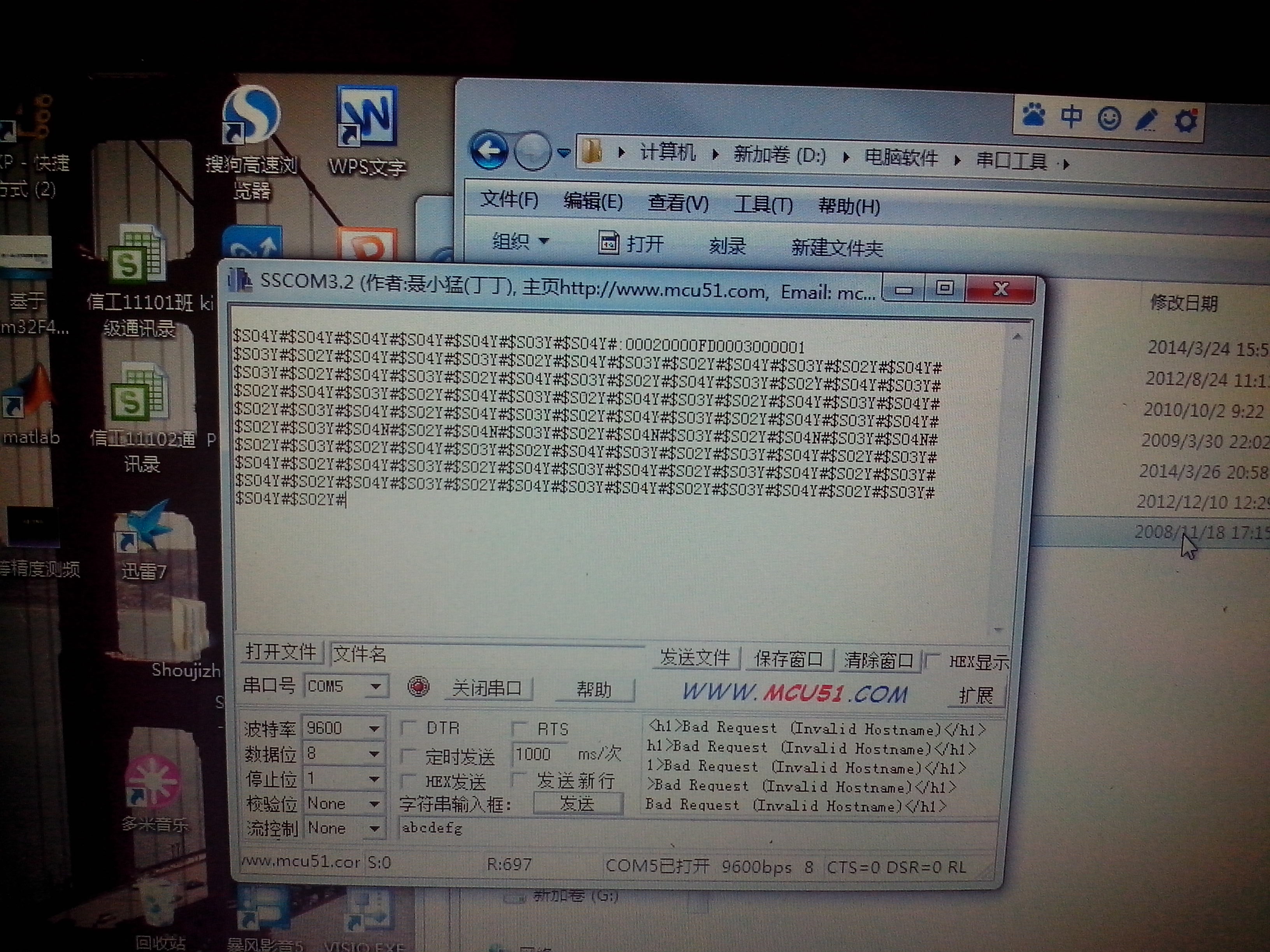
Task: Click 打开 in Explorer toolbar
Action: pyautogui.click(x=631, y=243)
